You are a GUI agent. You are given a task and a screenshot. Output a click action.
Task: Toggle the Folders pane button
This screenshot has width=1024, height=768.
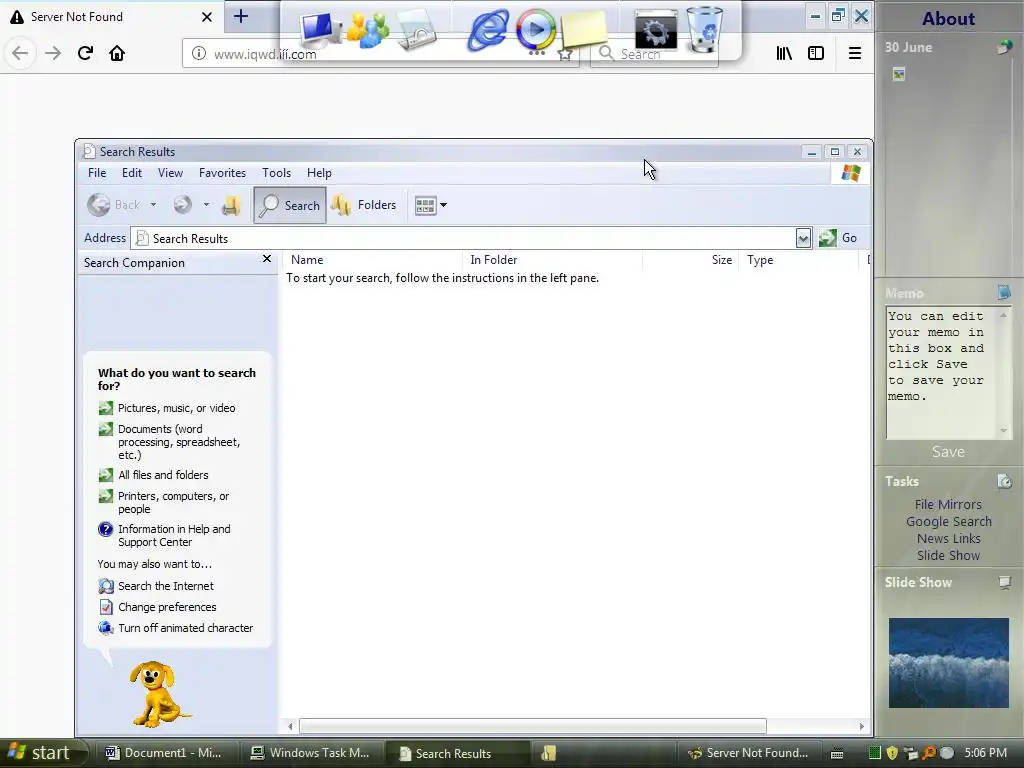coord(364,205)
